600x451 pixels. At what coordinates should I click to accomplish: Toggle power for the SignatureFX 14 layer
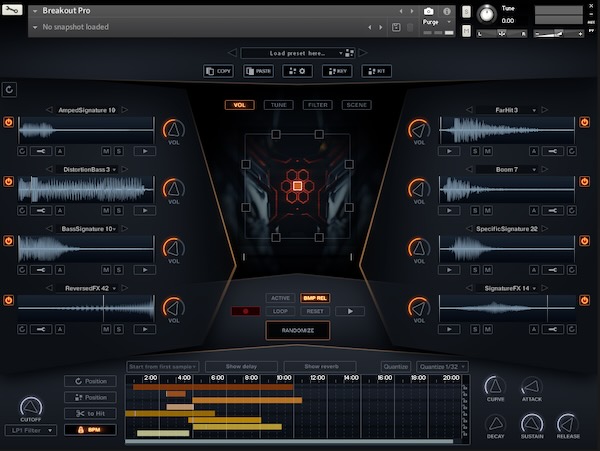click(x=584, y=300)
